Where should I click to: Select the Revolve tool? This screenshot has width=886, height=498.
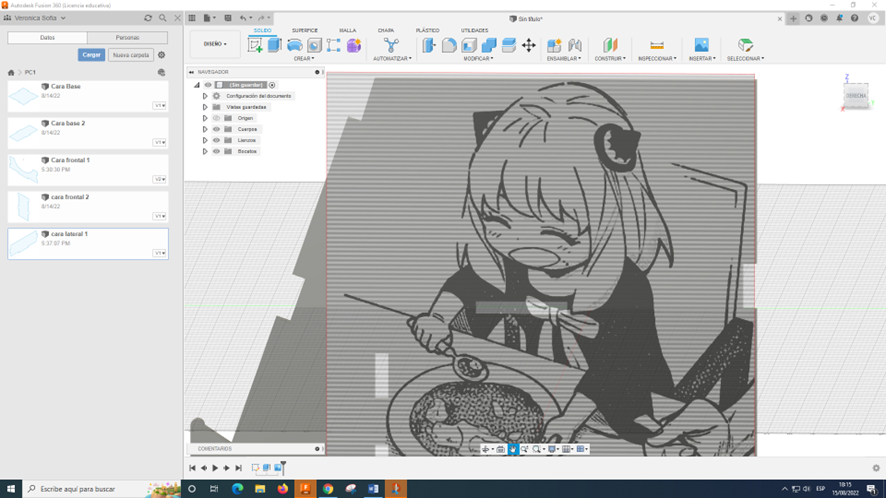(x=294, y=45)
